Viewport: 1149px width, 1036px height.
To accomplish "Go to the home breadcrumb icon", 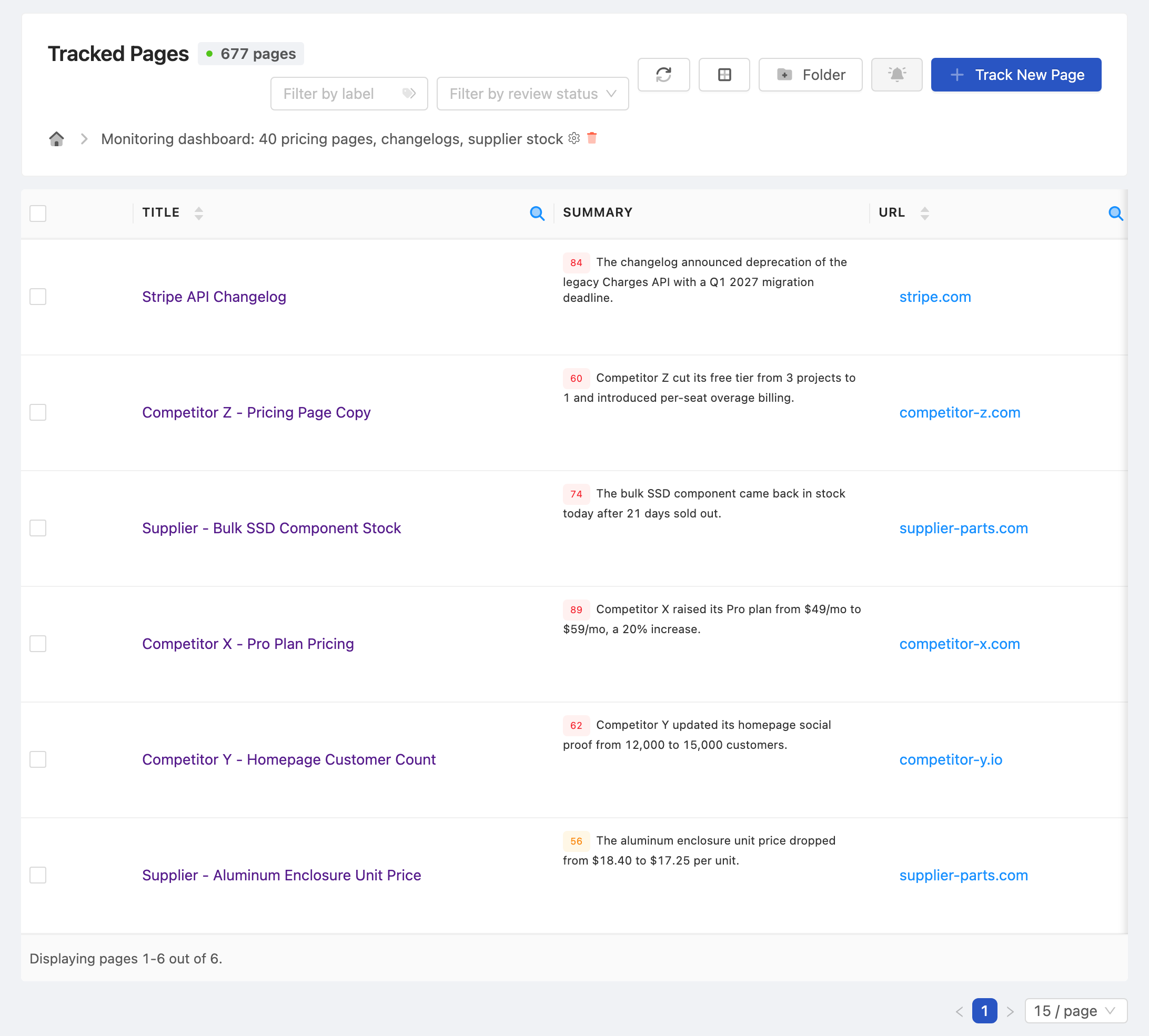I will point(56,139).
